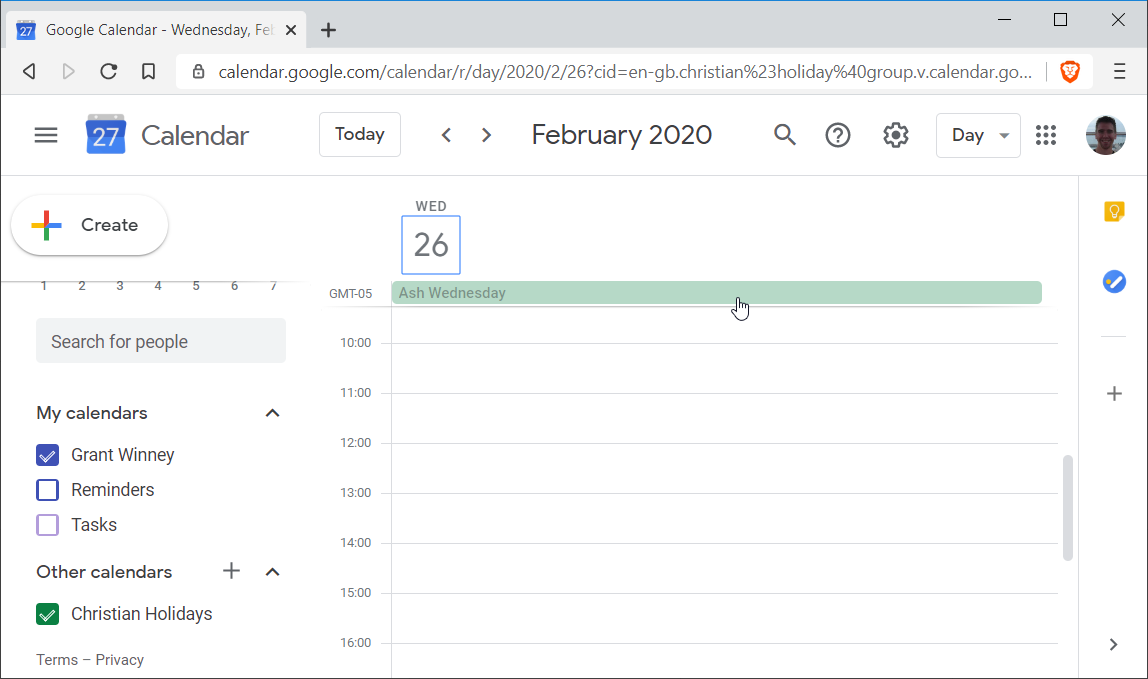Open the Ash Wednesday all-day event
The width and height of the screenshot is (1148, 679).
(716, 293)
